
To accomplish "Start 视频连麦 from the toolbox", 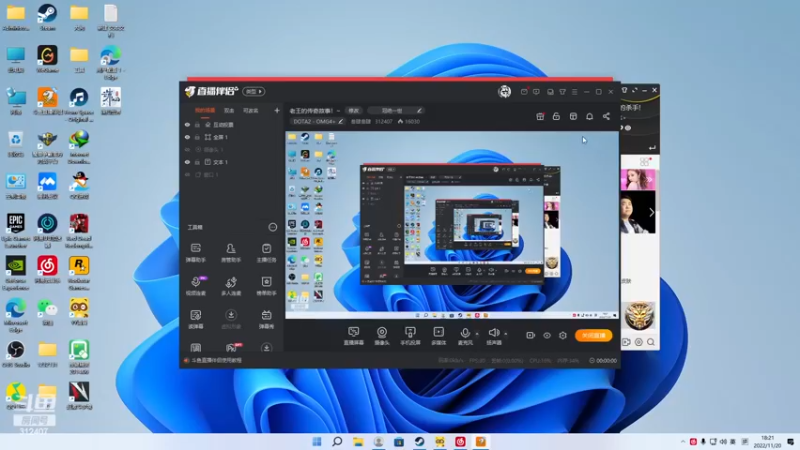I will (195, 286).
